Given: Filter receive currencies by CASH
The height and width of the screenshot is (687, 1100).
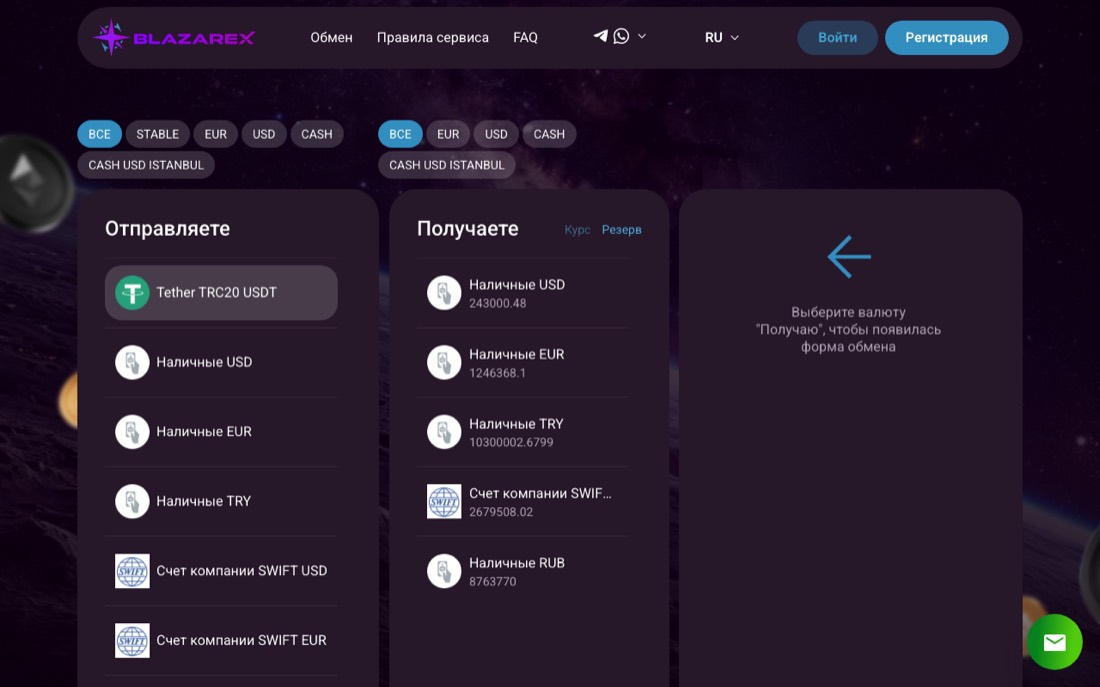Looking at the screenshot, I should point(549,134).
